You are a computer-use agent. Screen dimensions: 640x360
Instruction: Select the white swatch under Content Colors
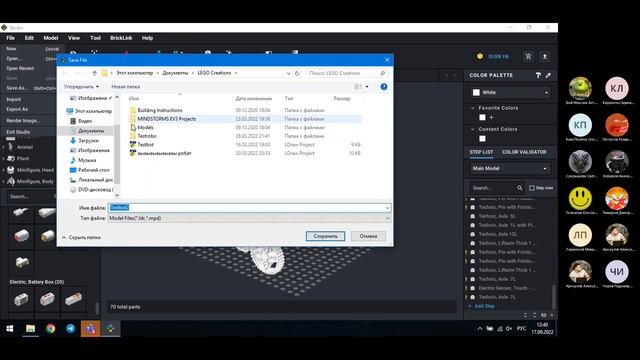pos(482,139)
